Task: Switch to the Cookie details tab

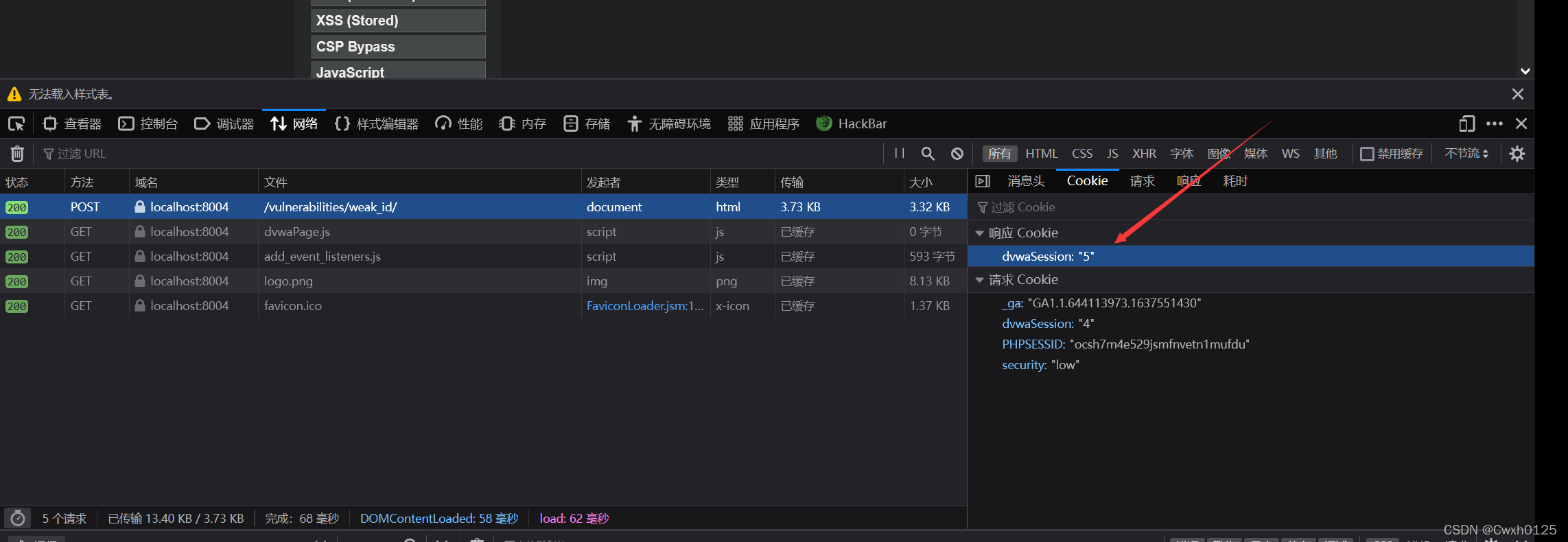Action: [x=1087, y=181]
